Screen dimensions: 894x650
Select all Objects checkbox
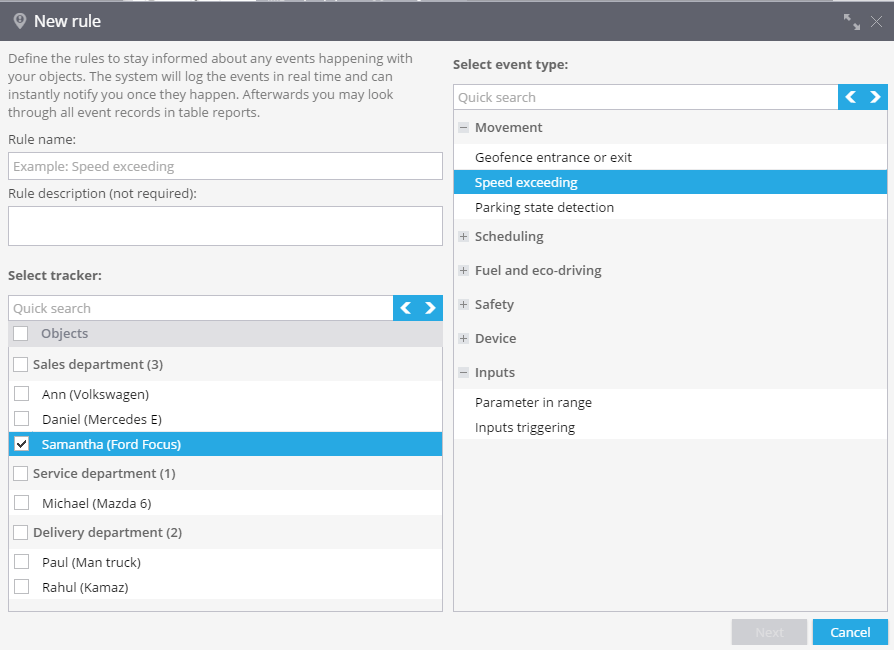pos(21,334)
